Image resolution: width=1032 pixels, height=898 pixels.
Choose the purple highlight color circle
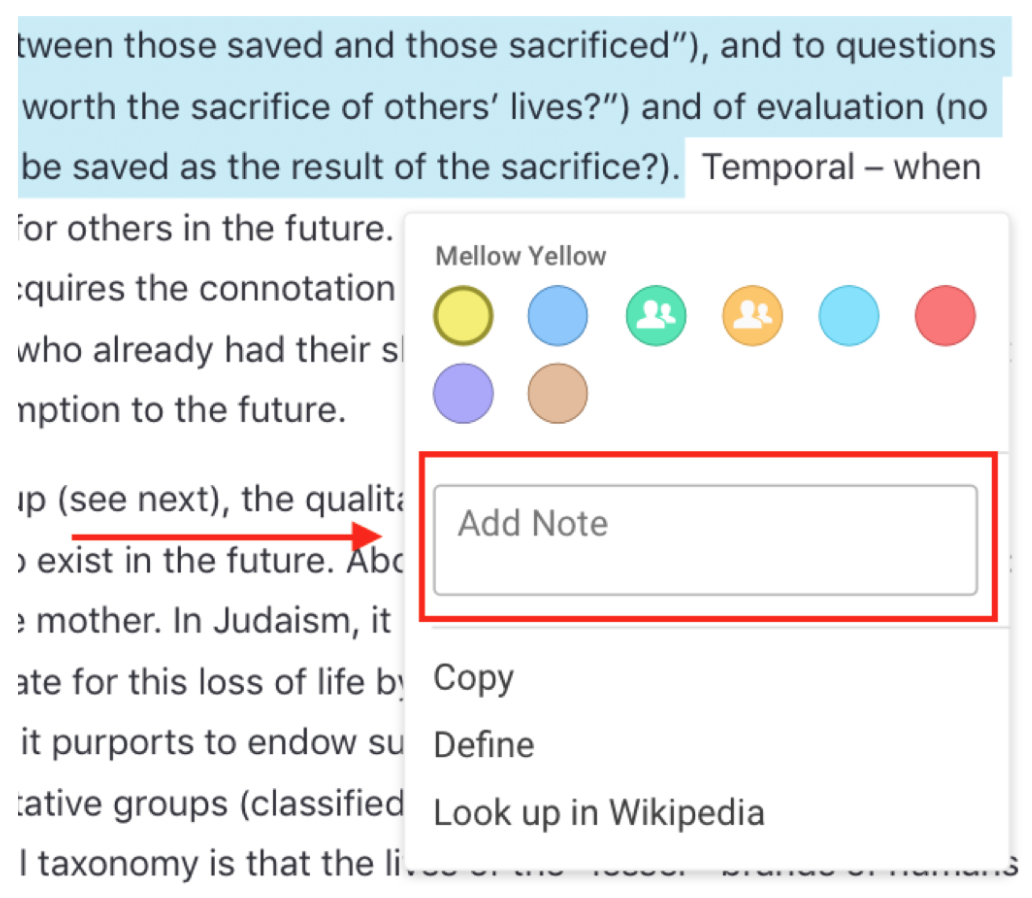463,393
